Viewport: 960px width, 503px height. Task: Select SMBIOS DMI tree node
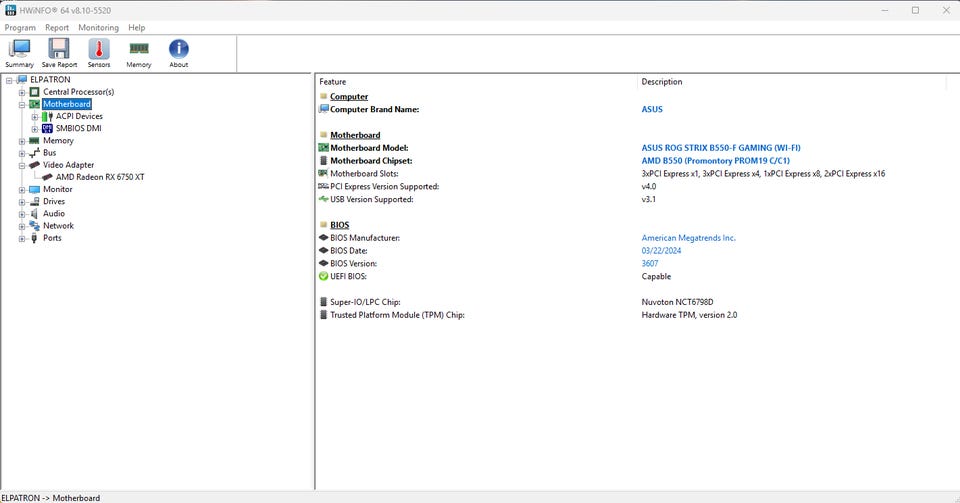tap(78, 128)
